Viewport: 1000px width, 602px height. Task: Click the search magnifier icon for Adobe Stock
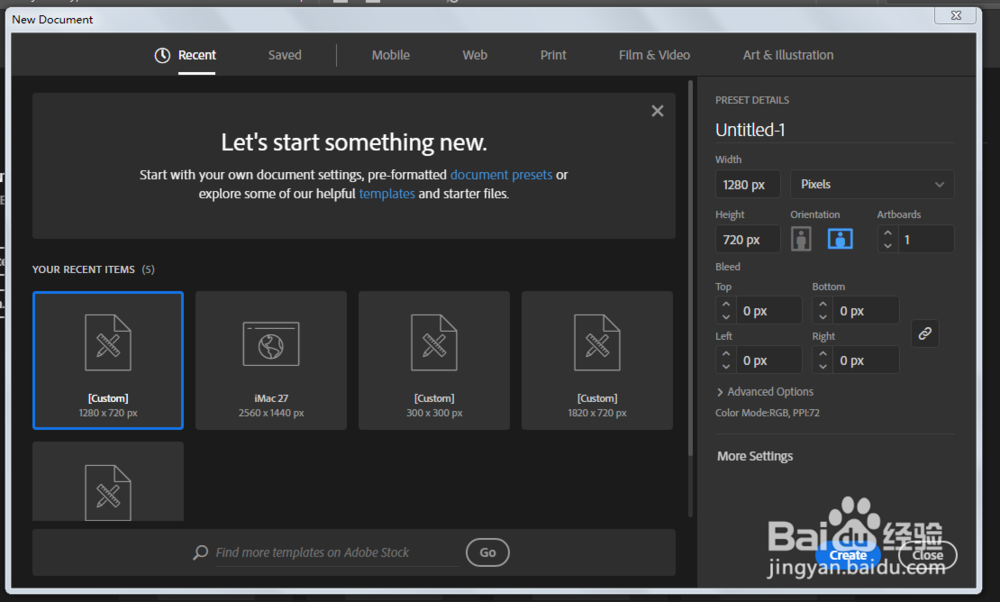[x=200, y=552]
